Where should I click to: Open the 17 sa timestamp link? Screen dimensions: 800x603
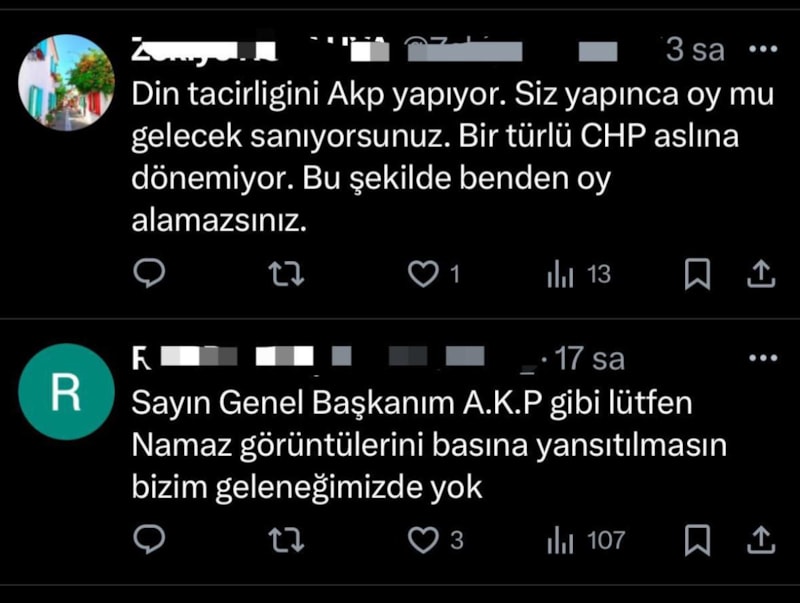(x=589, y=358)
